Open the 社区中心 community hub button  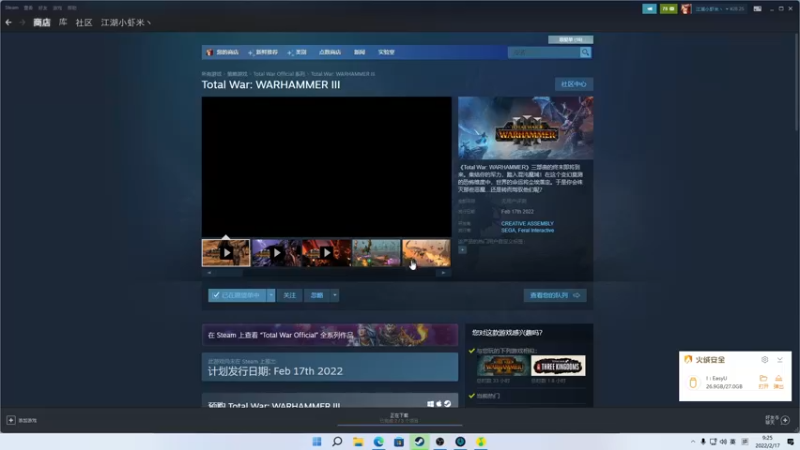(574, 84)
